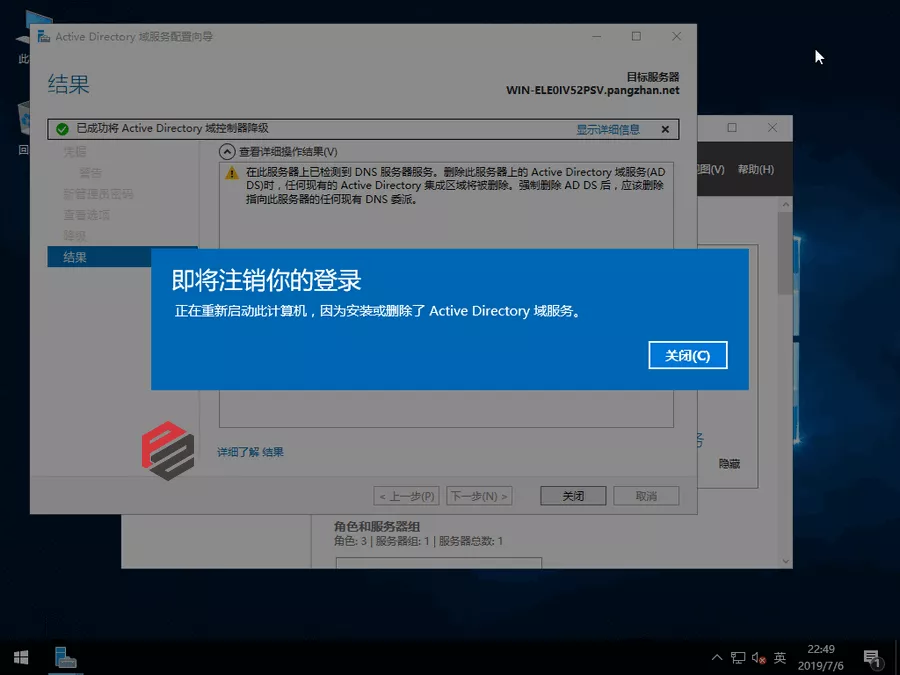Click the wizard's bottom 关闭 button

573,496
